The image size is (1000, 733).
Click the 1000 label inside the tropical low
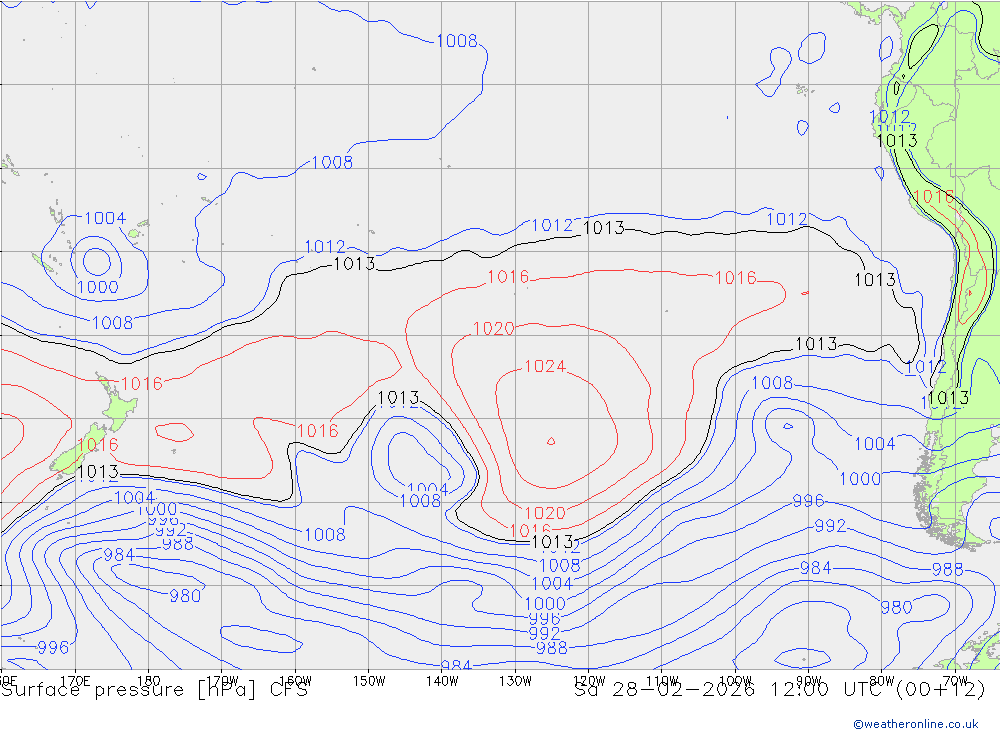click(98, 287)
